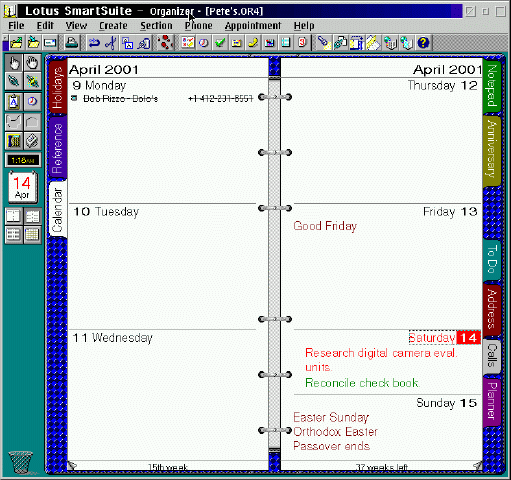
Task: Click the folder with down arrow icon
Action: 33,43
